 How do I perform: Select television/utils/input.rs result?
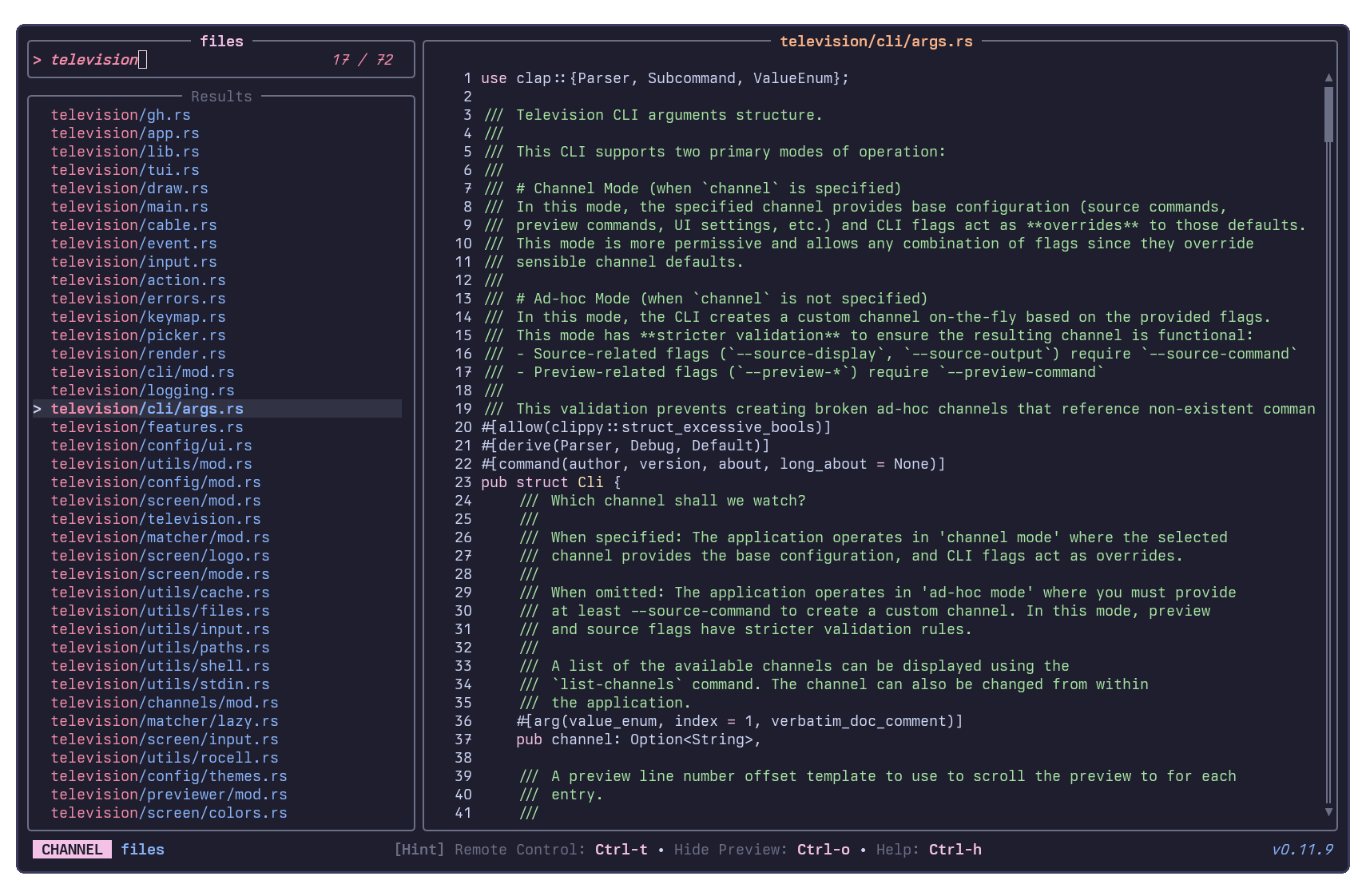tap(161, 629)
